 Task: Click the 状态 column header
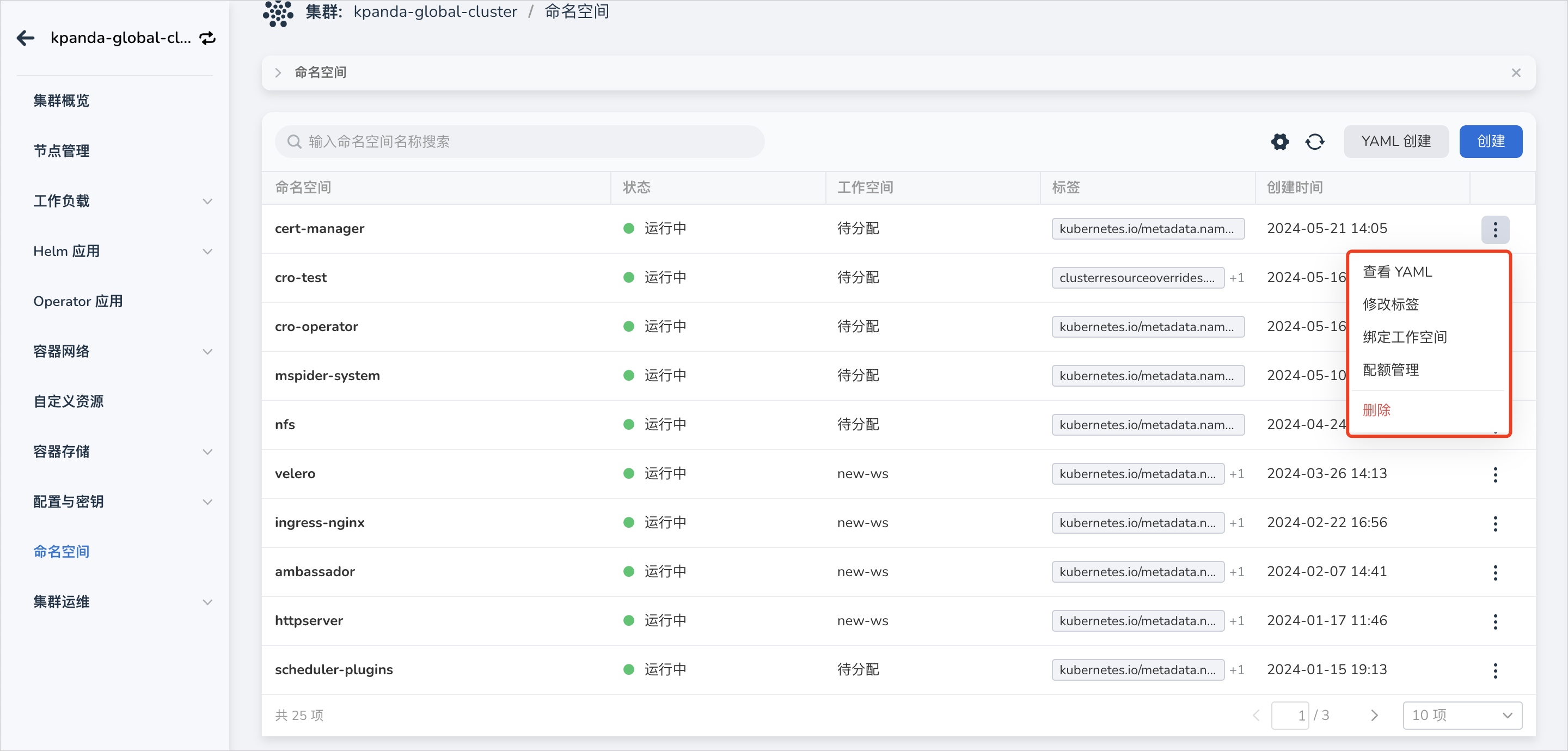[x=636, y=187]
